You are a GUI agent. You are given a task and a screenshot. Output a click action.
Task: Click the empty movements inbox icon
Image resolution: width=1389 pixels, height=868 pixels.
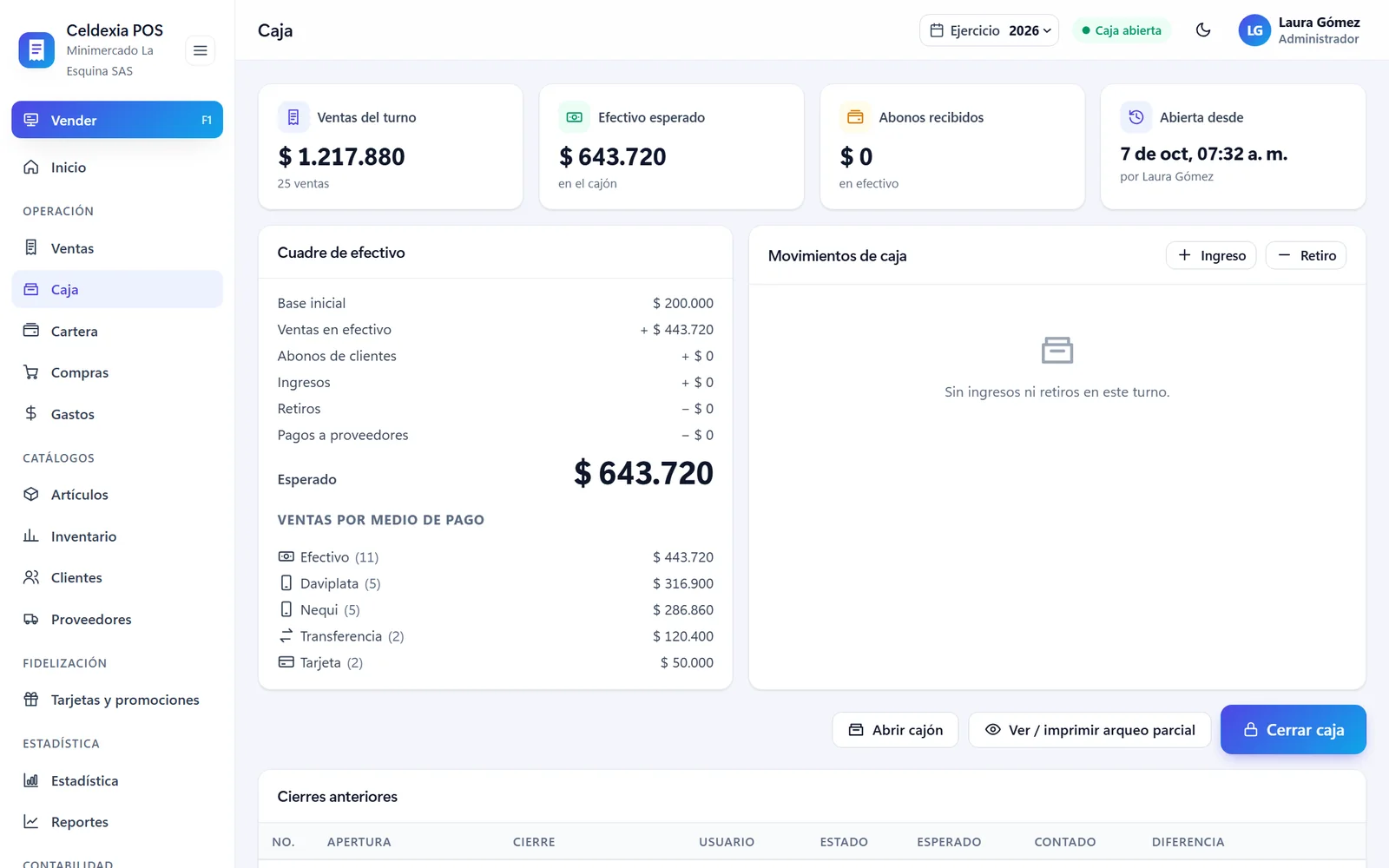[x=1057, y=351]
